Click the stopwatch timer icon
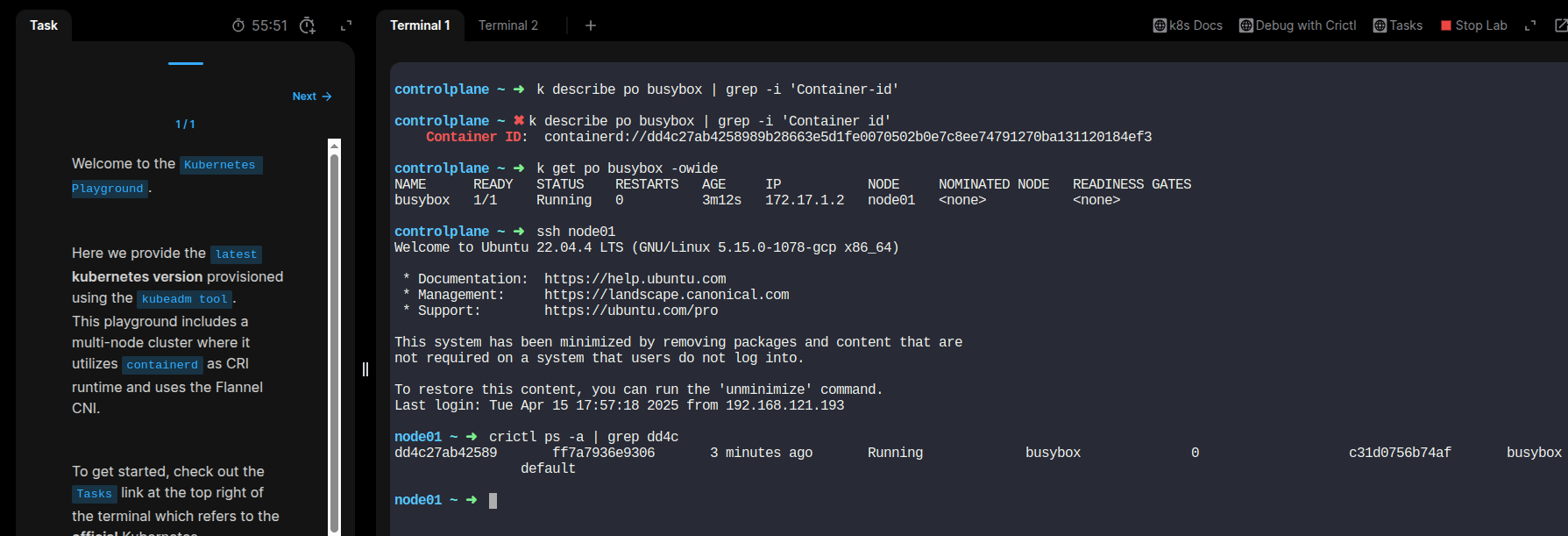The width and height of the screenshot is (1568, 536). (238, 25)
